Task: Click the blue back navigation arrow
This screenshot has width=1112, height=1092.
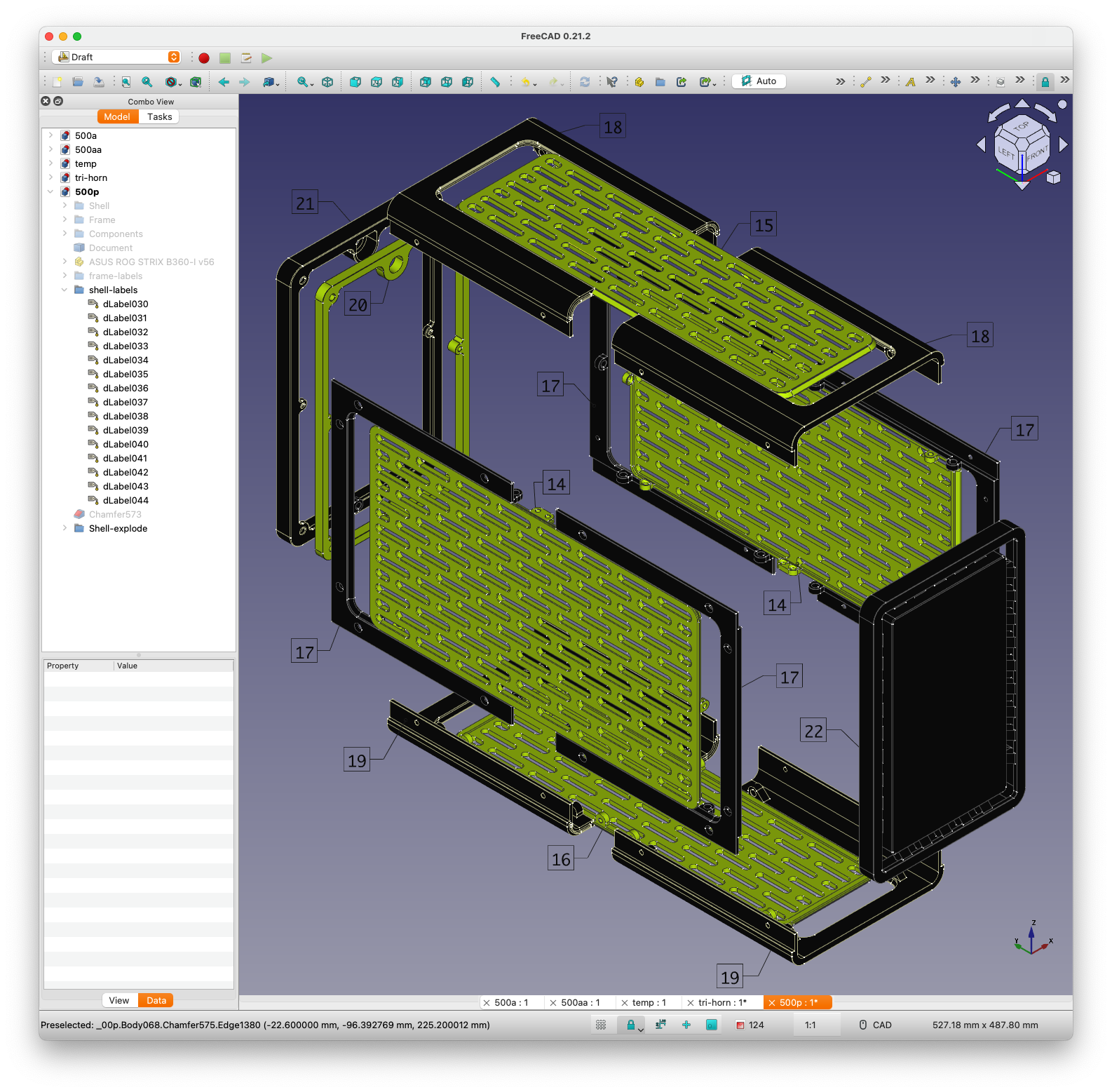Action: point(224,82)
